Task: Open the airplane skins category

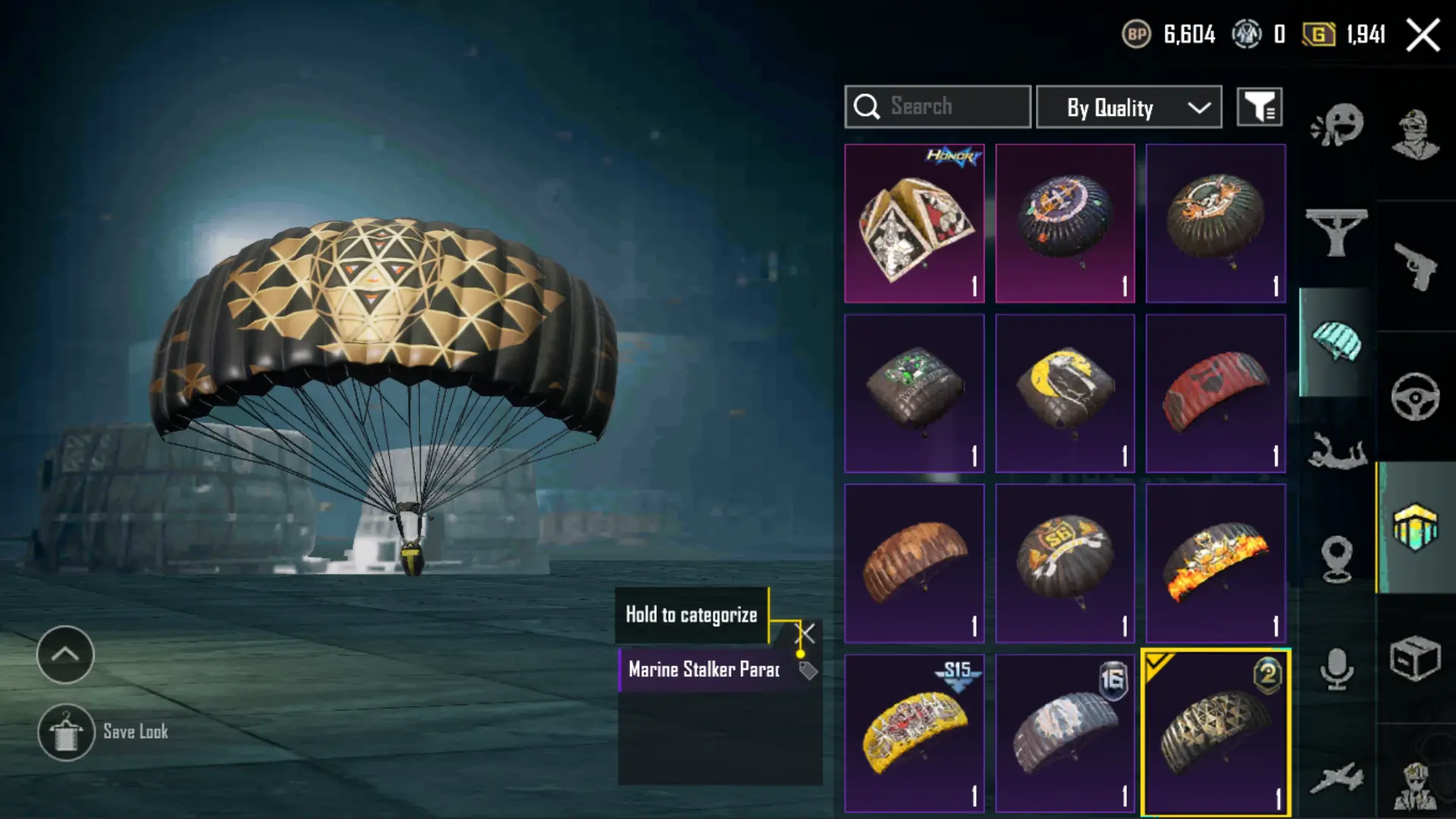Action: [1336, 778]
